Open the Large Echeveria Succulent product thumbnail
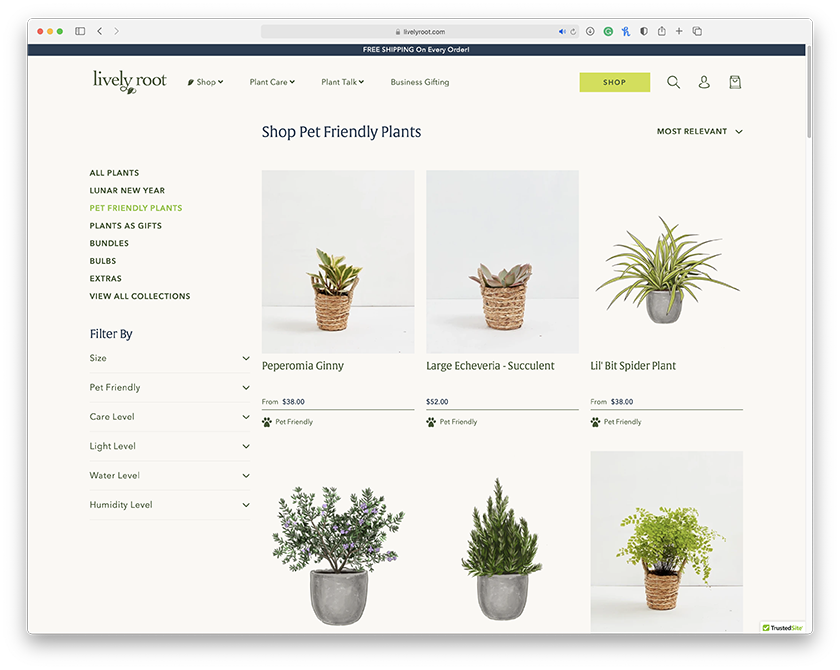 pos(502,262)
